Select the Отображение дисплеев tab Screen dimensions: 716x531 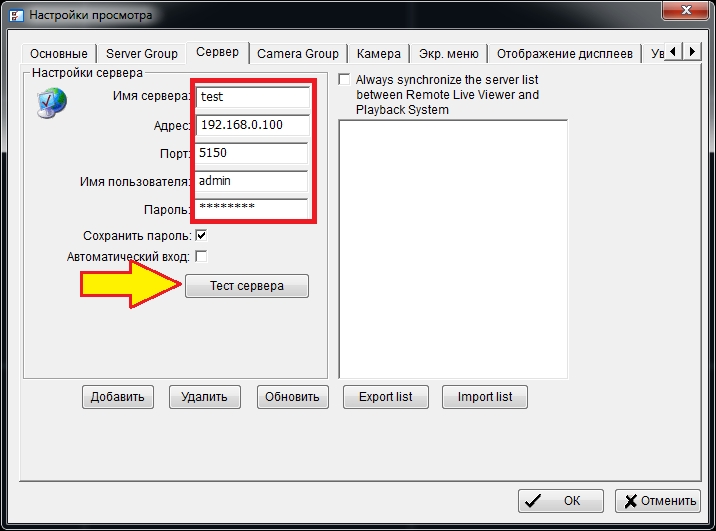(x=564, y=54)
